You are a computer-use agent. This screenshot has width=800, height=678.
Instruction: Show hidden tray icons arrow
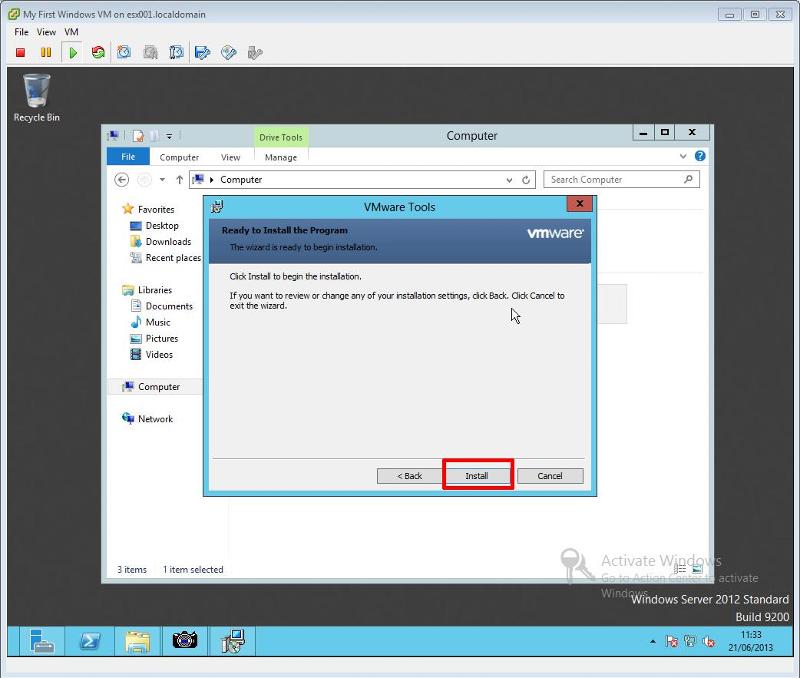click(x=653, y=641)
